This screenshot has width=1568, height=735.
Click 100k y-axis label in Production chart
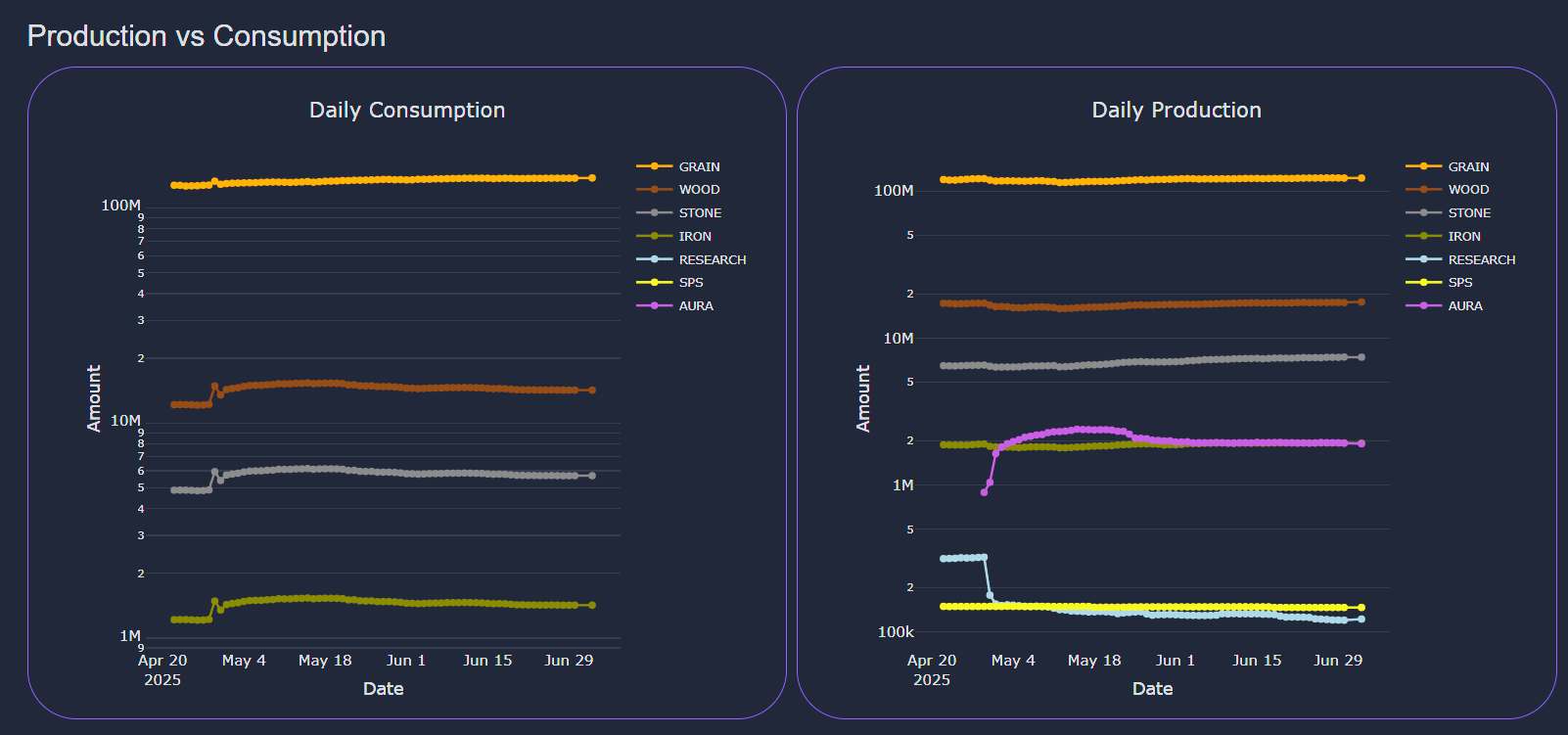click(x=896, y=632)
